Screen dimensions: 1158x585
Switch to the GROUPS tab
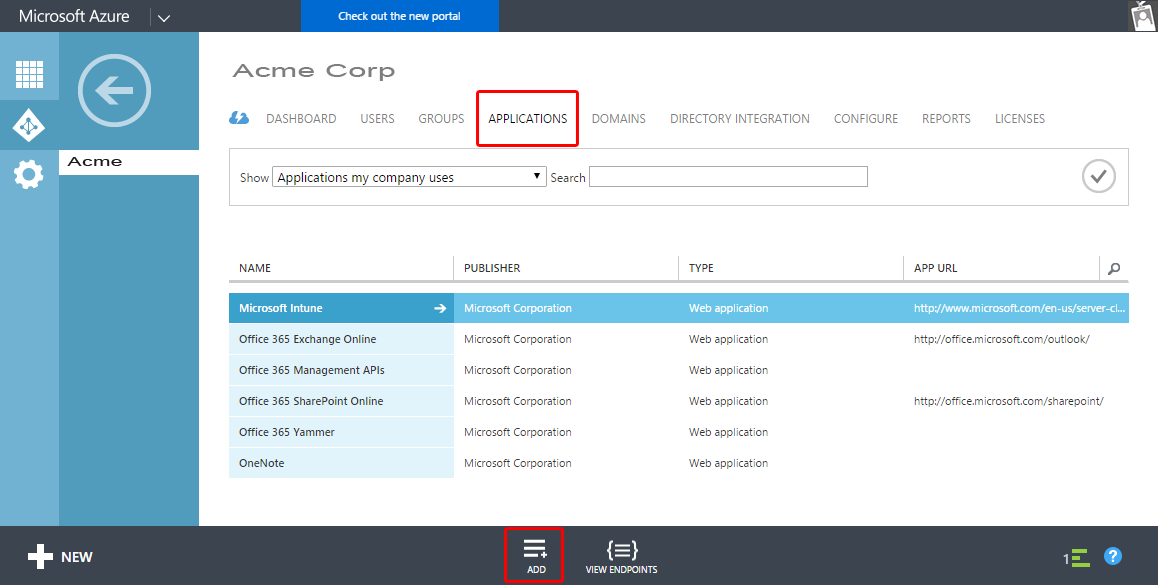point(442,118)
